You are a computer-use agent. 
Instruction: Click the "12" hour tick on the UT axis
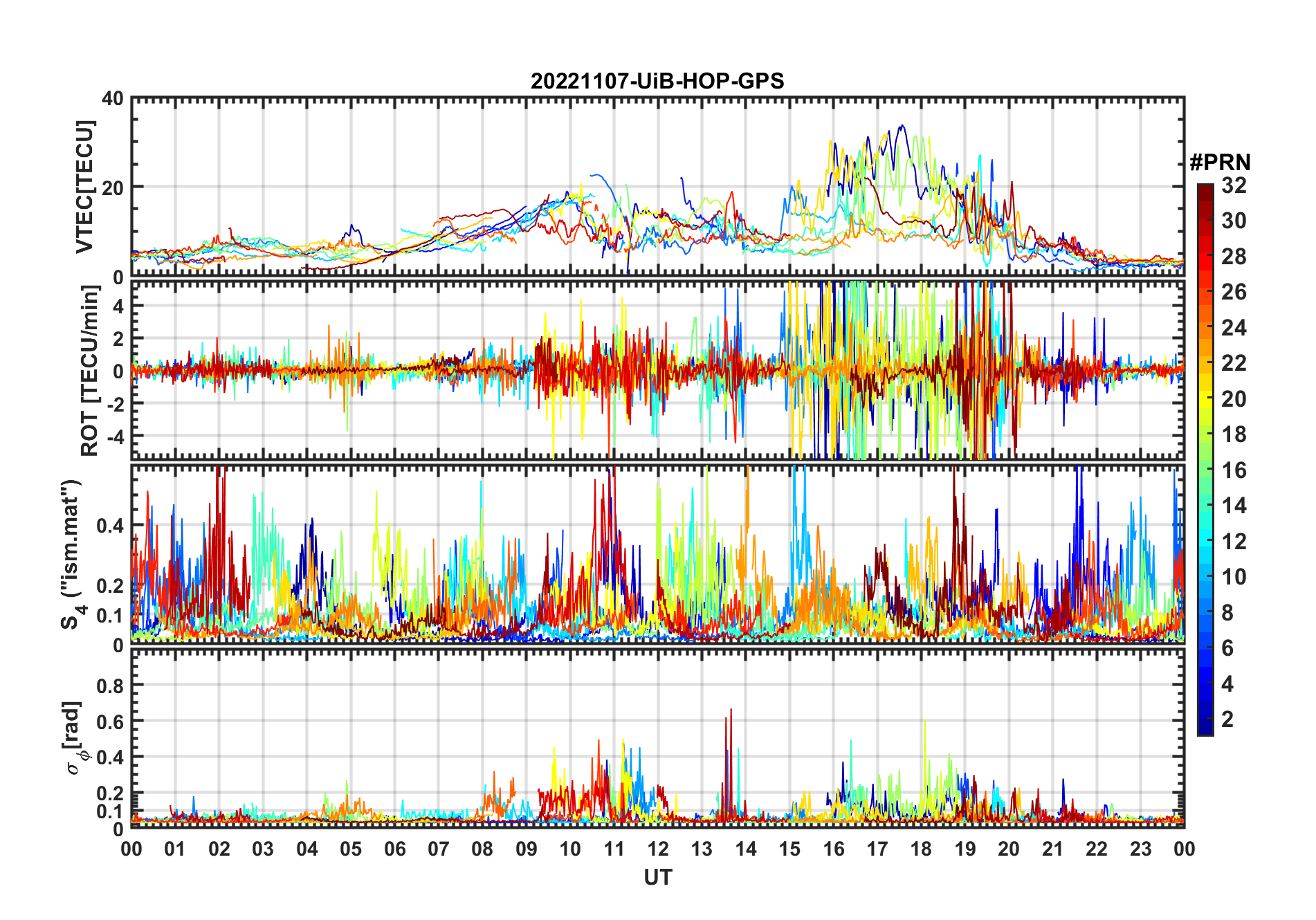click(x=658, y=849)
